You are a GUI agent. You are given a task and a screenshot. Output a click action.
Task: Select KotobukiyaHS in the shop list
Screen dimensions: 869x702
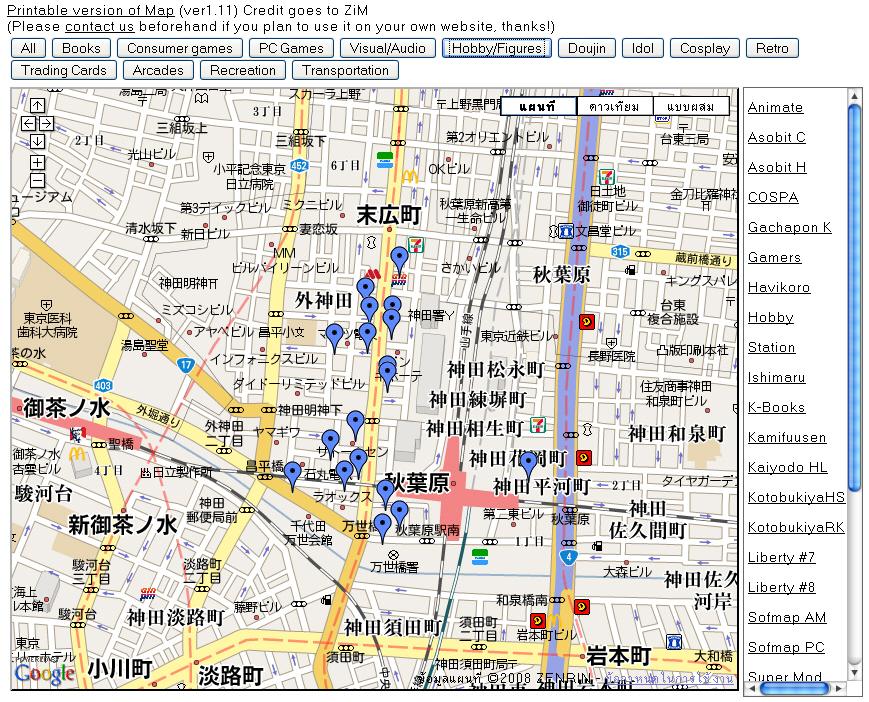[796, 497]
